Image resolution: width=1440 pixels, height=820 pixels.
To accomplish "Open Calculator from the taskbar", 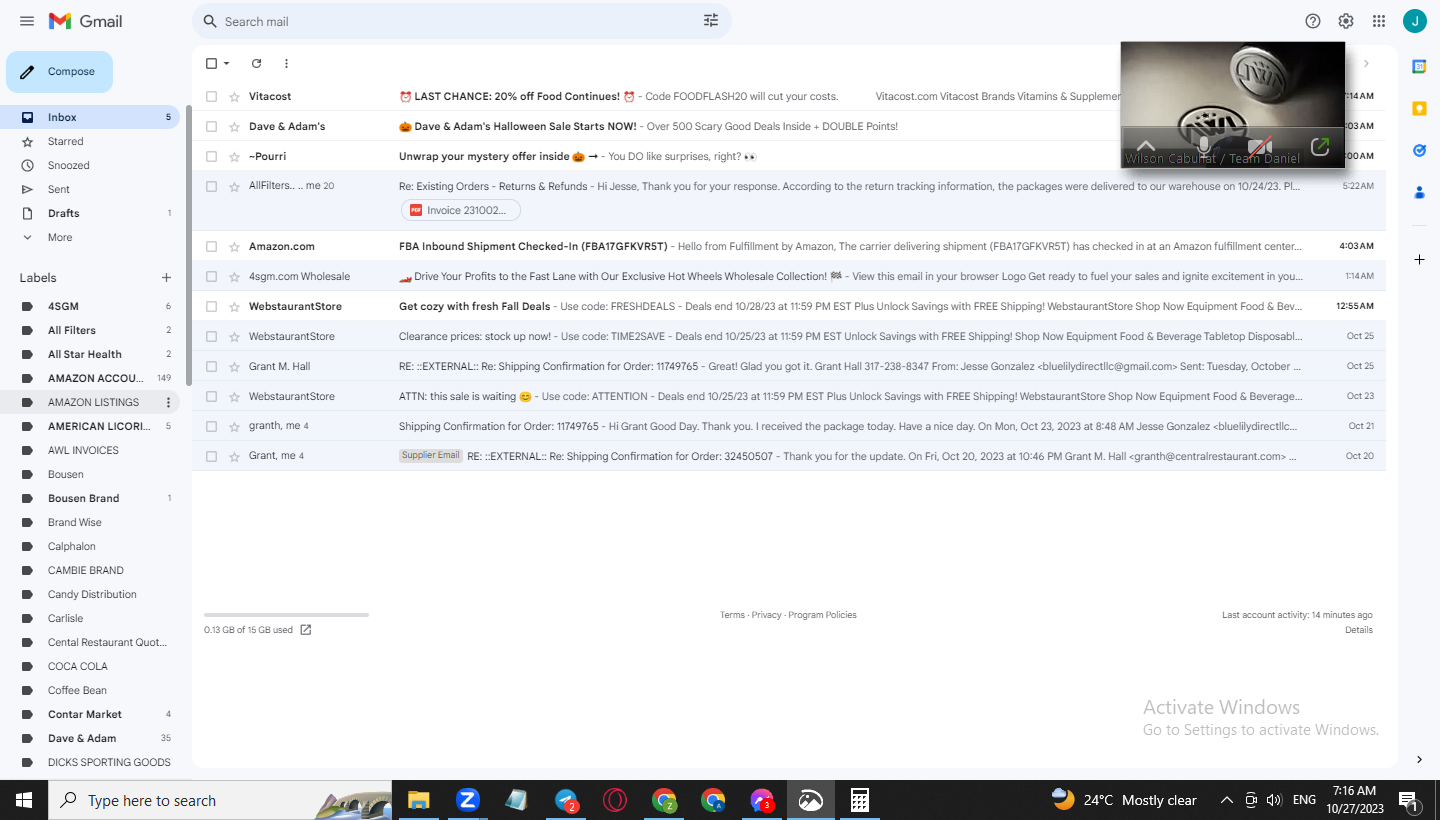I will (x=859, y=800).
